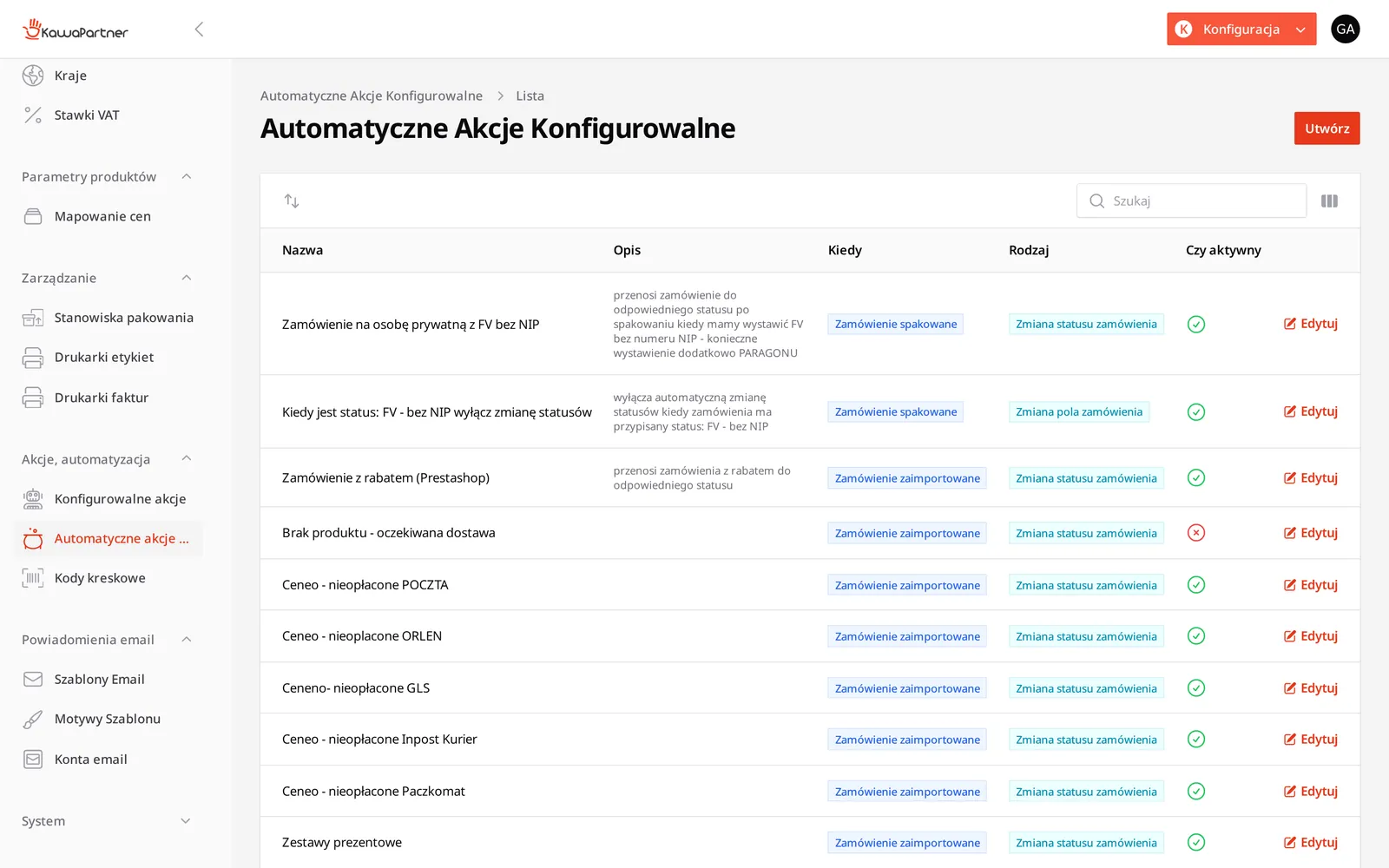Collapse Parametry produktów section

(x=186, y=176)
